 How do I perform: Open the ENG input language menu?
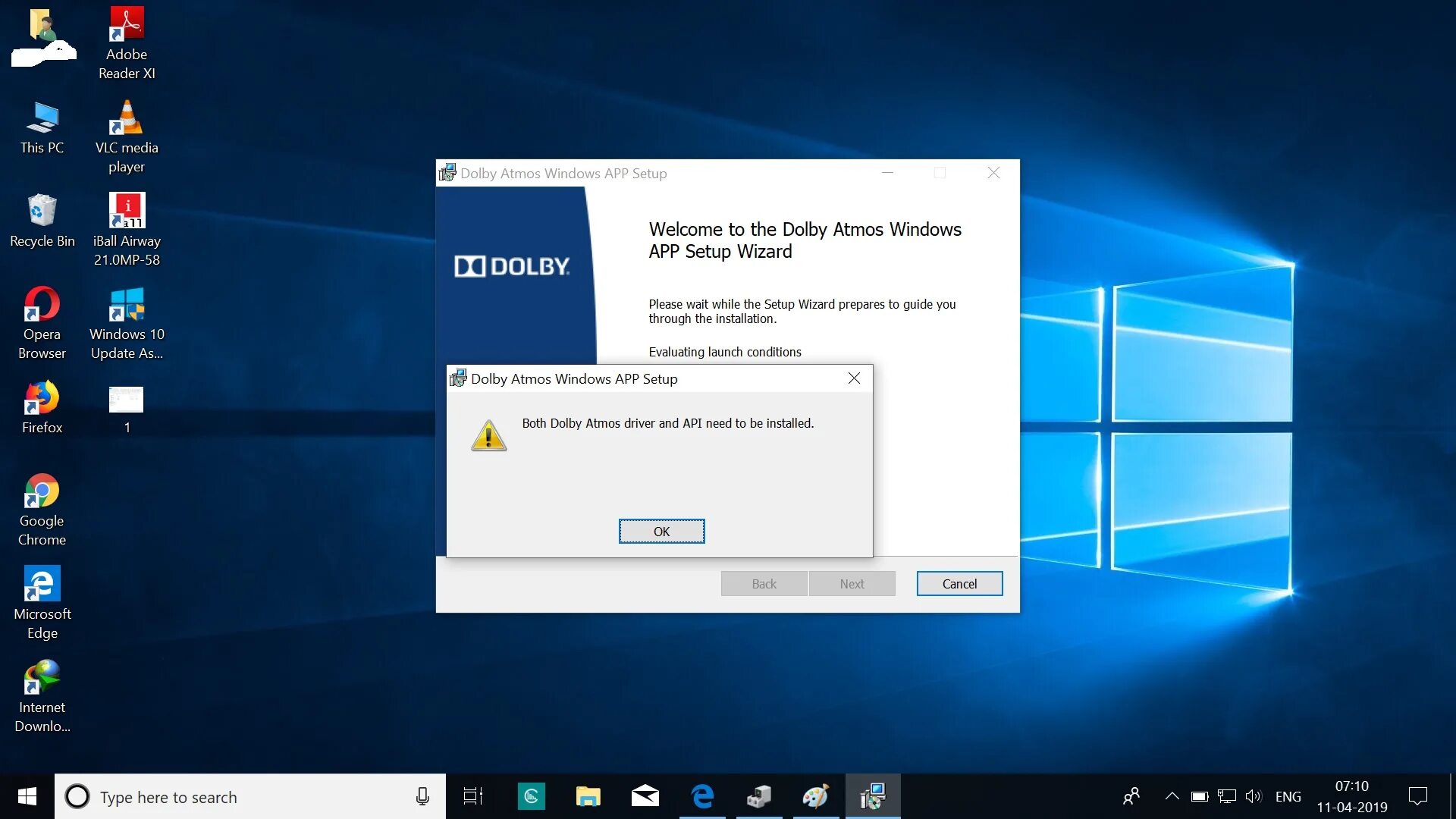point(1288,796)
